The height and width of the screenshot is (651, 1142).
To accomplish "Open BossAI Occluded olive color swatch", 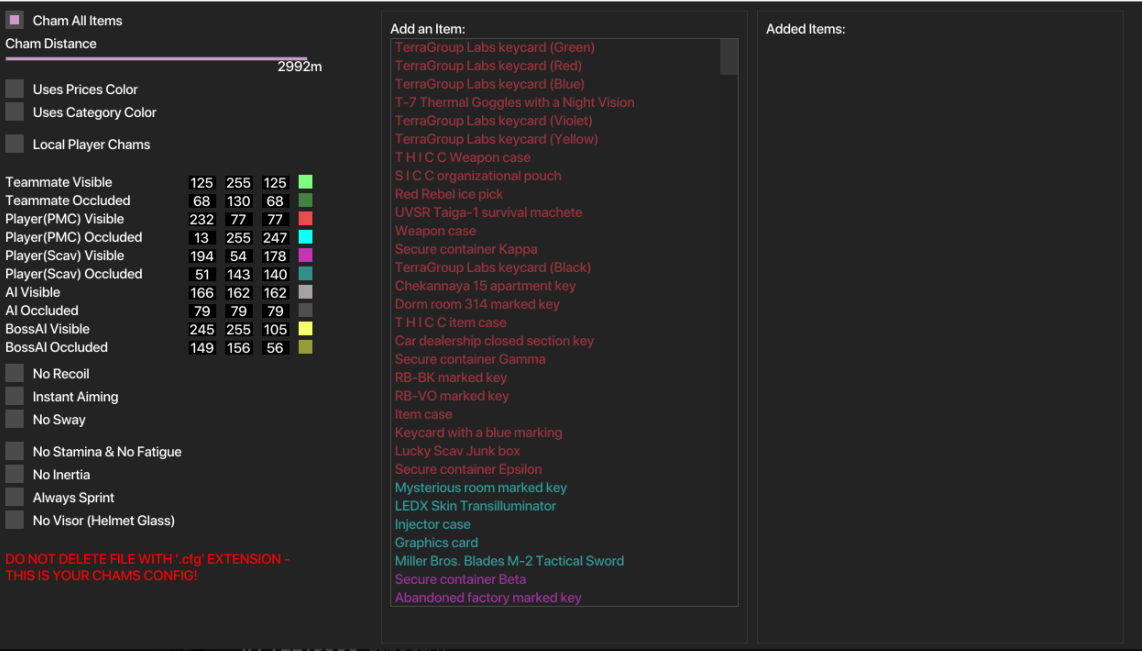I will pos(305,347).
